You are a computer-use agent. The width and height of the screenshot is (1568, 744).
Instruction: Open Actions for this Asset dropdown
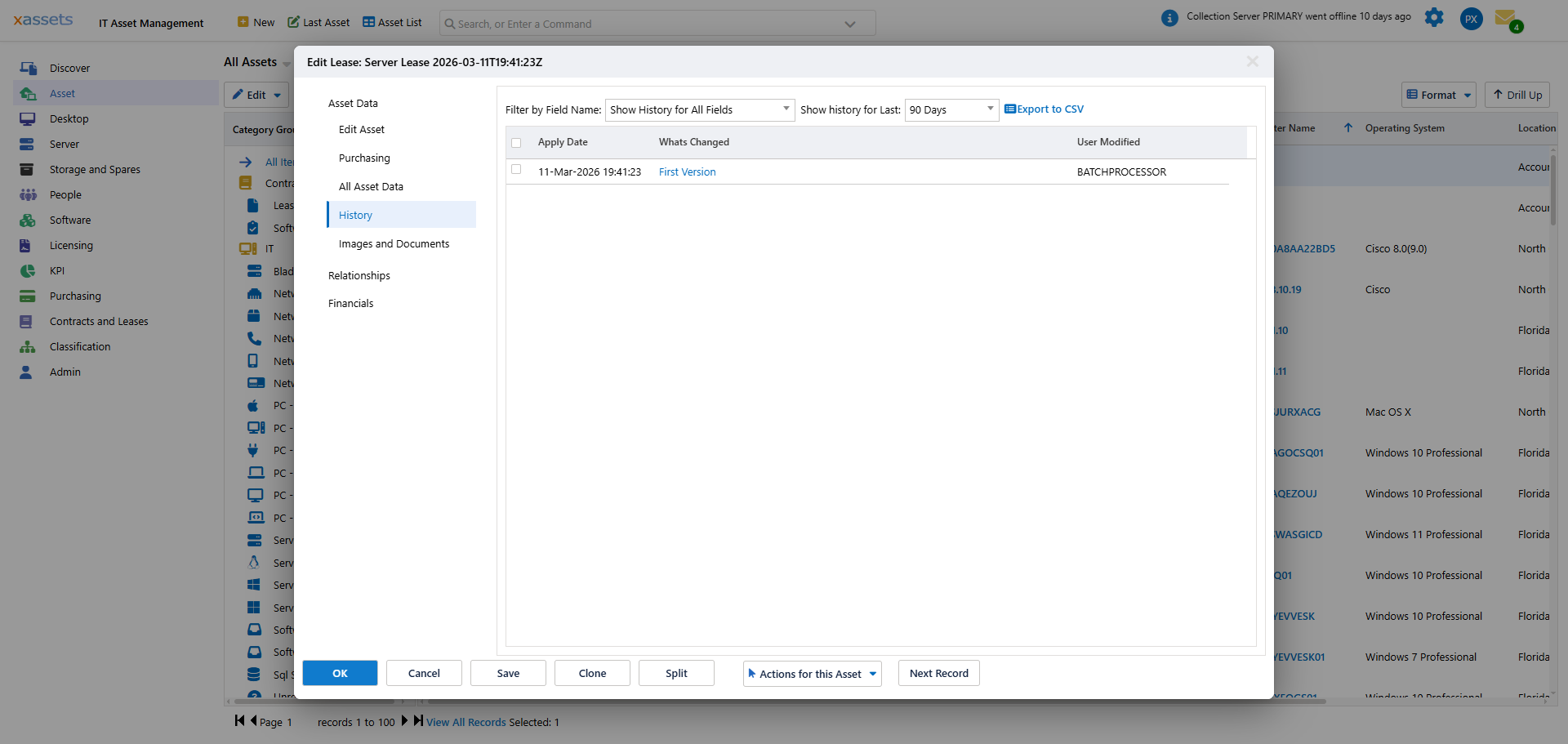(x=812, y=674)
